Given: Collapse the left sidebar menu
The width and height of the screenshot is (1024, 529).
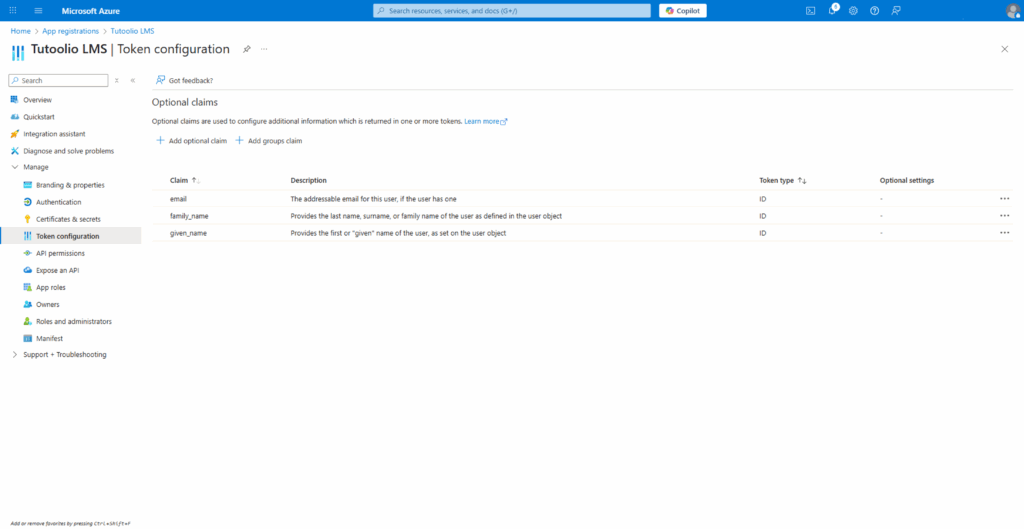Looking at the screenshot, I should [x=133, y=80].
